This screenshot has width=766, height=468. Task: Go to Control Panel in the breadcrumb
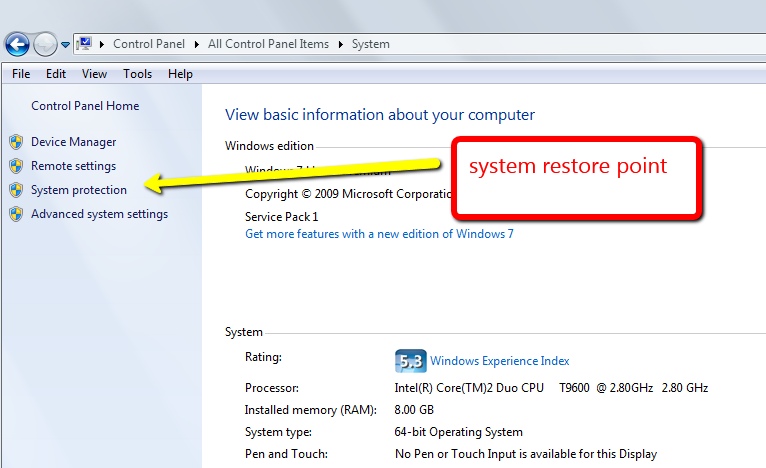(149, 44)
